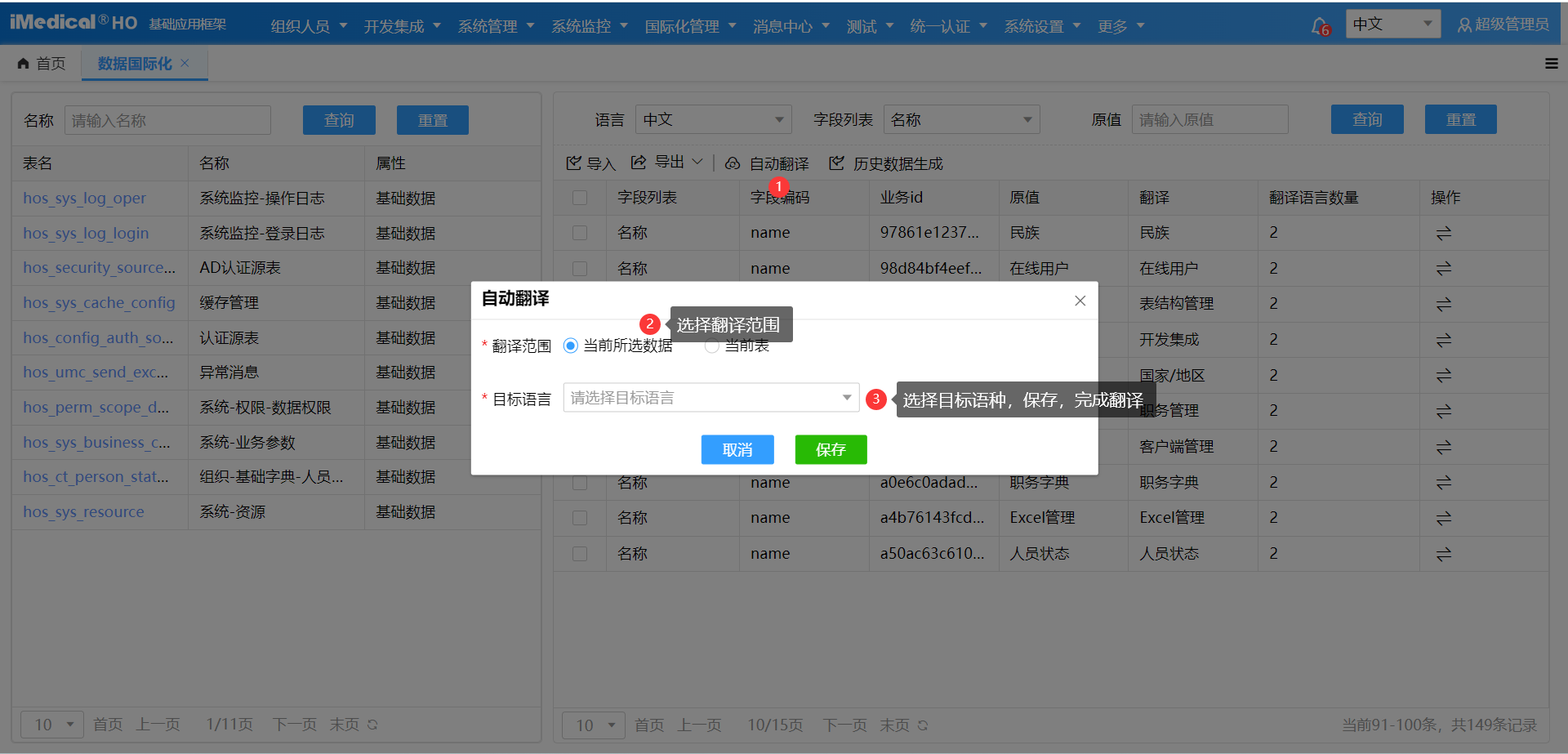Click the 导入 import icon

coord(573,163)
